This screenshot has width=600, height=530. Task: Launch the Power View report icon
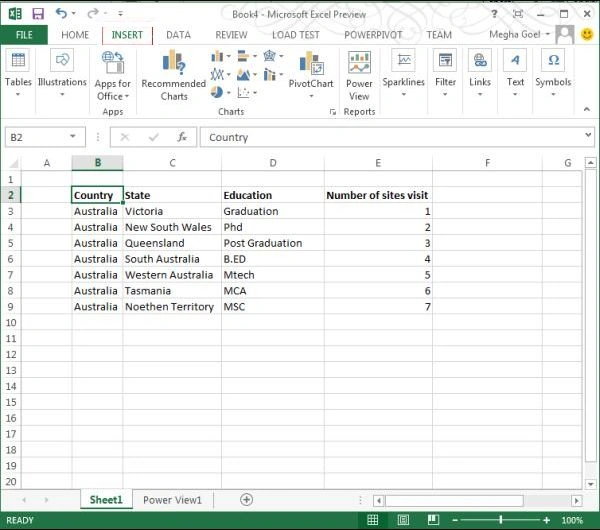359,62
